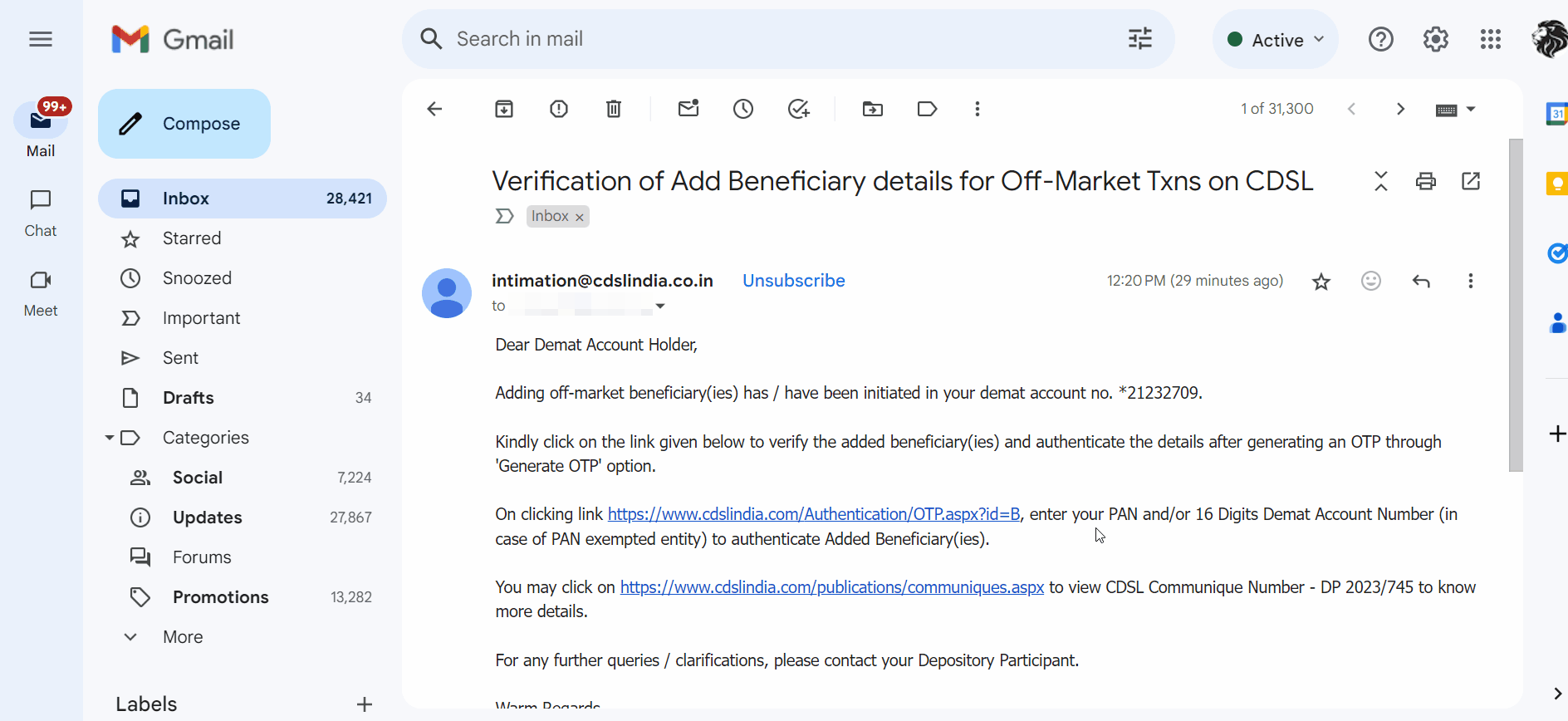Go to Drafts folder

pyautogui.click(x=189, y=398)
